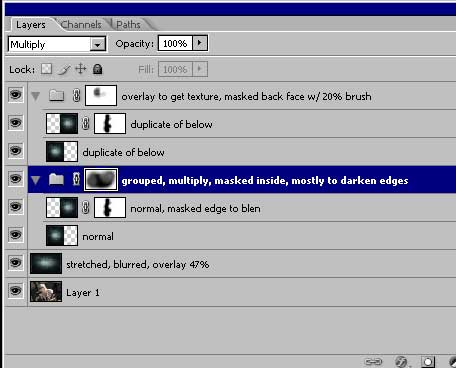Click mask link icon on overlay texture group
The height and width of the screenshot is (368, 456).
pyautogui.click(x=76, y=96)
